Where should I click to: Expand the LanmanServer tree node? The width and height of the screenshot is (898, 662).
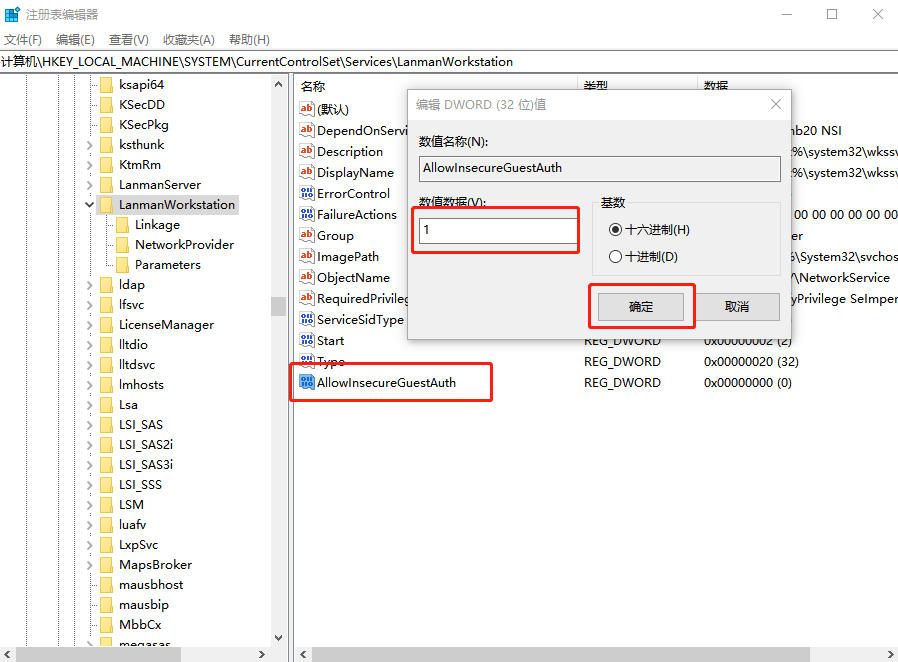click(x=89, y=185)
